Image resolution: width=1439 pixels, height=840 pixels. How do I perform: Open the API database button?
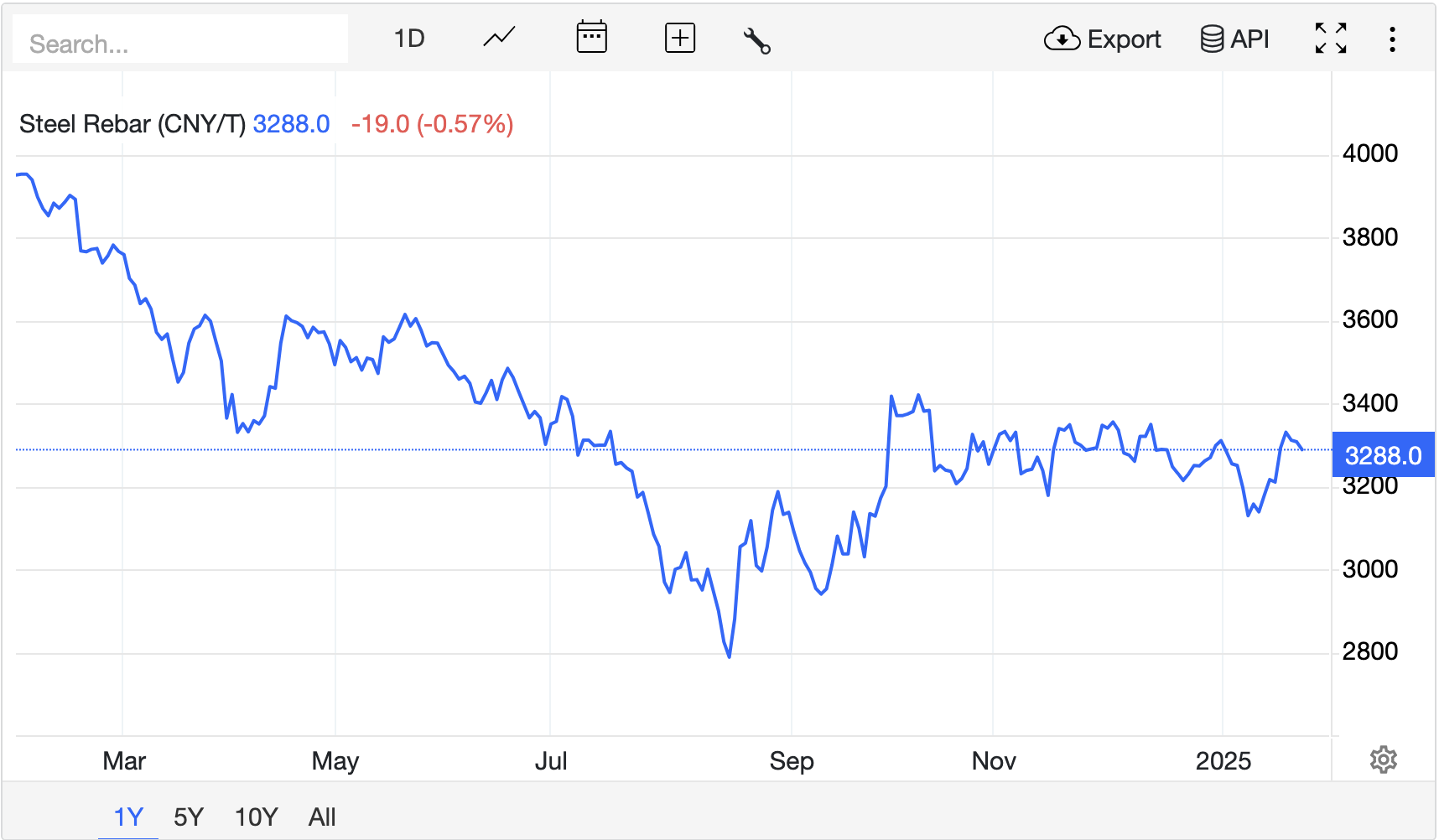coord(1234,39)
